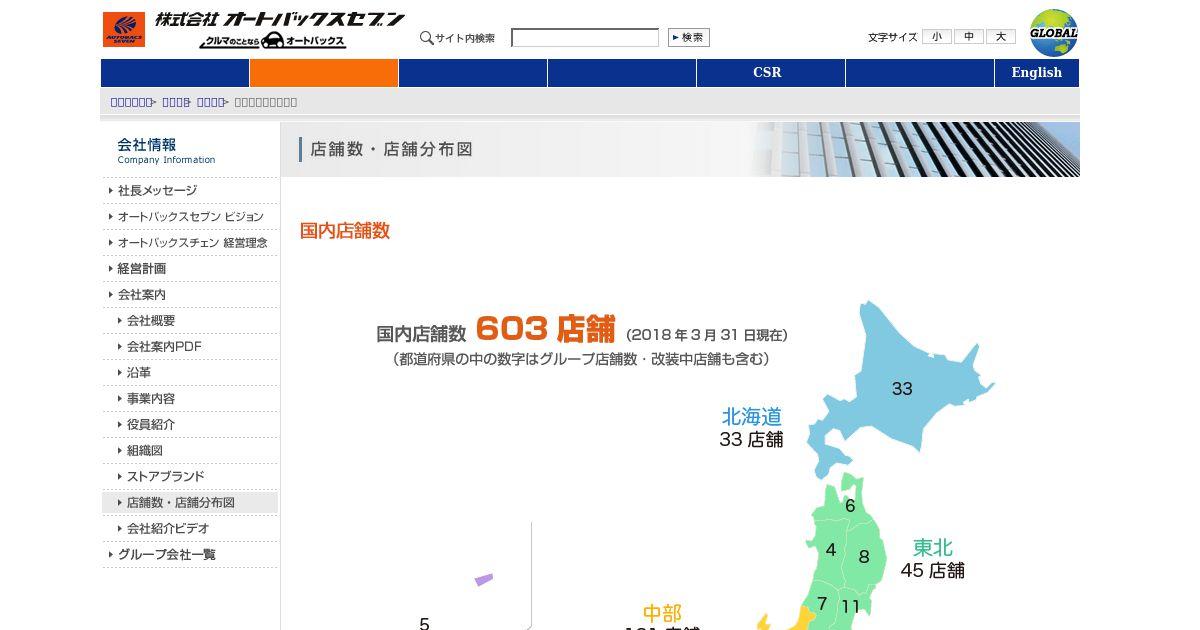Click the arrow bullet beside 社長メッセージ

pyautogui.click(x=110, y=191)
